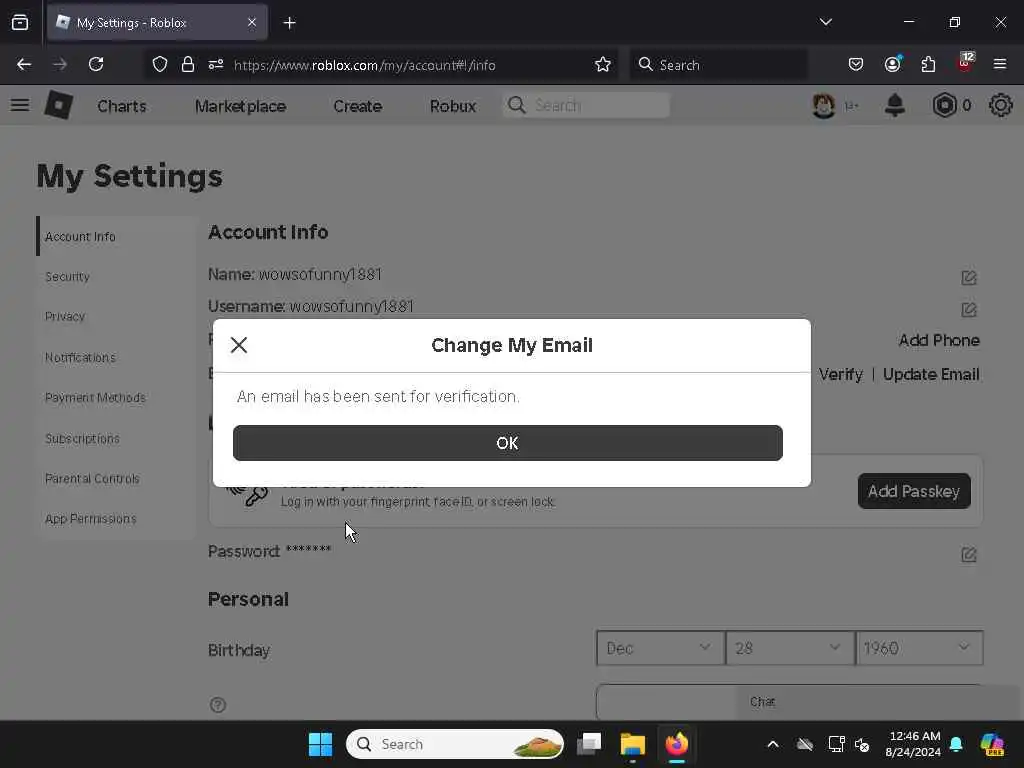
Task: Open File Explorer from the taskbar
Action: (633, 744)
